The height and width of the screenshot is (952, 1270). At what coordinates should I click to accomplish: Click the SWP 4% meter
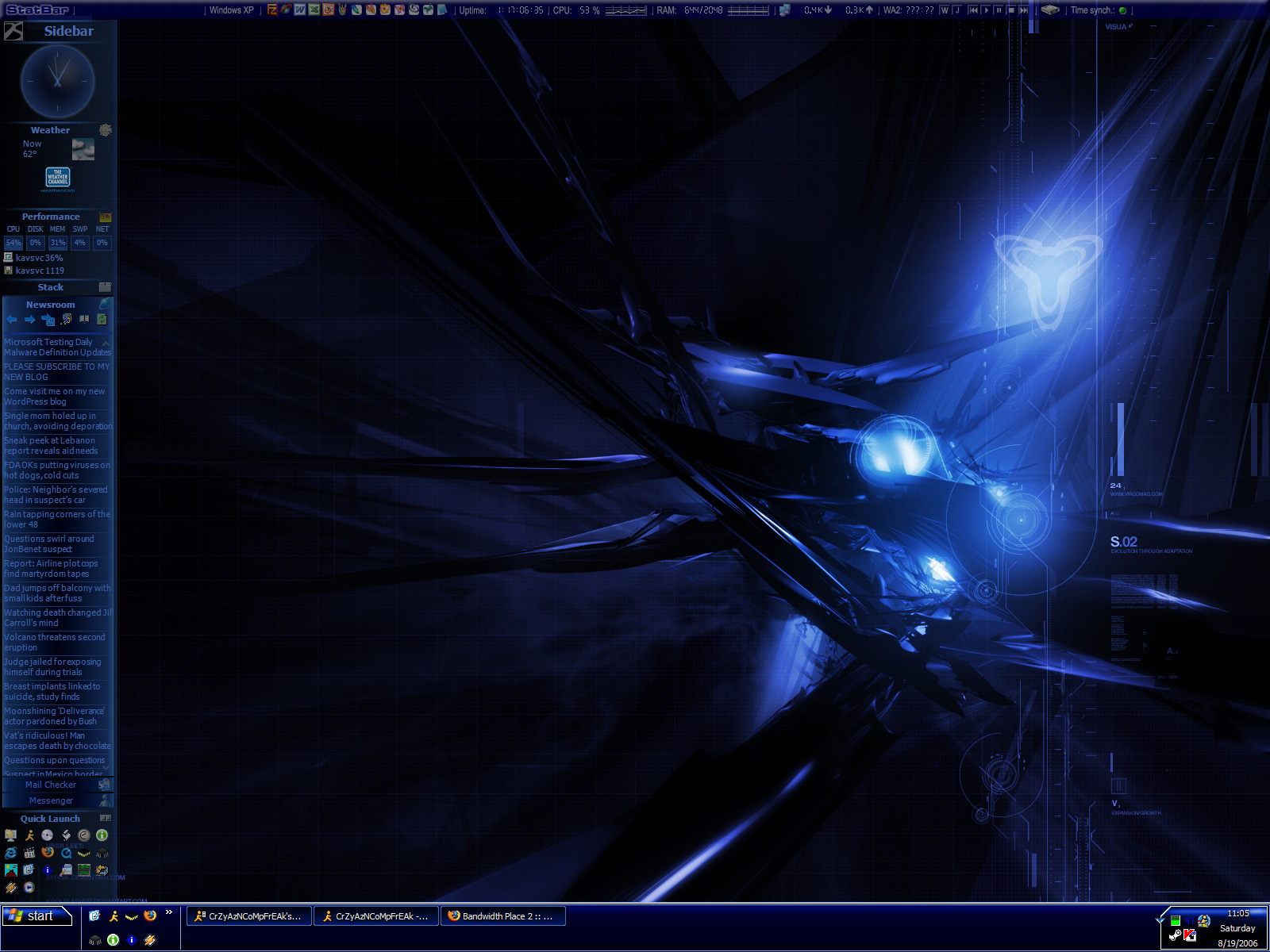point(80,243)
